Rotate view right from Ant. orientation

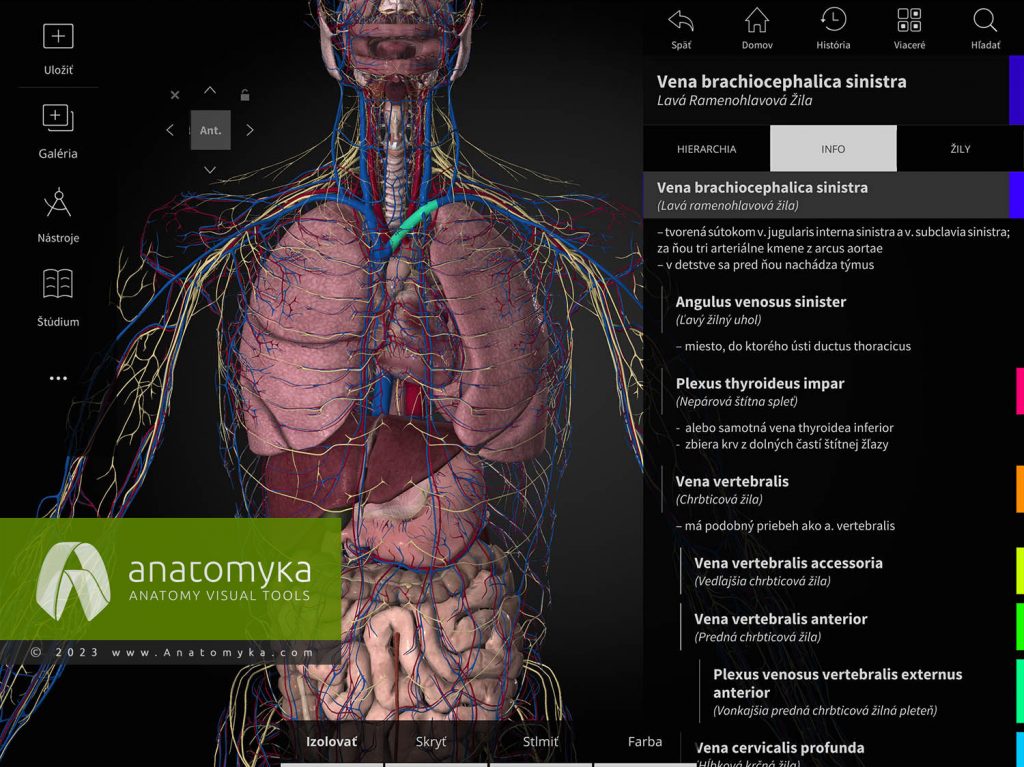(249, 129)
